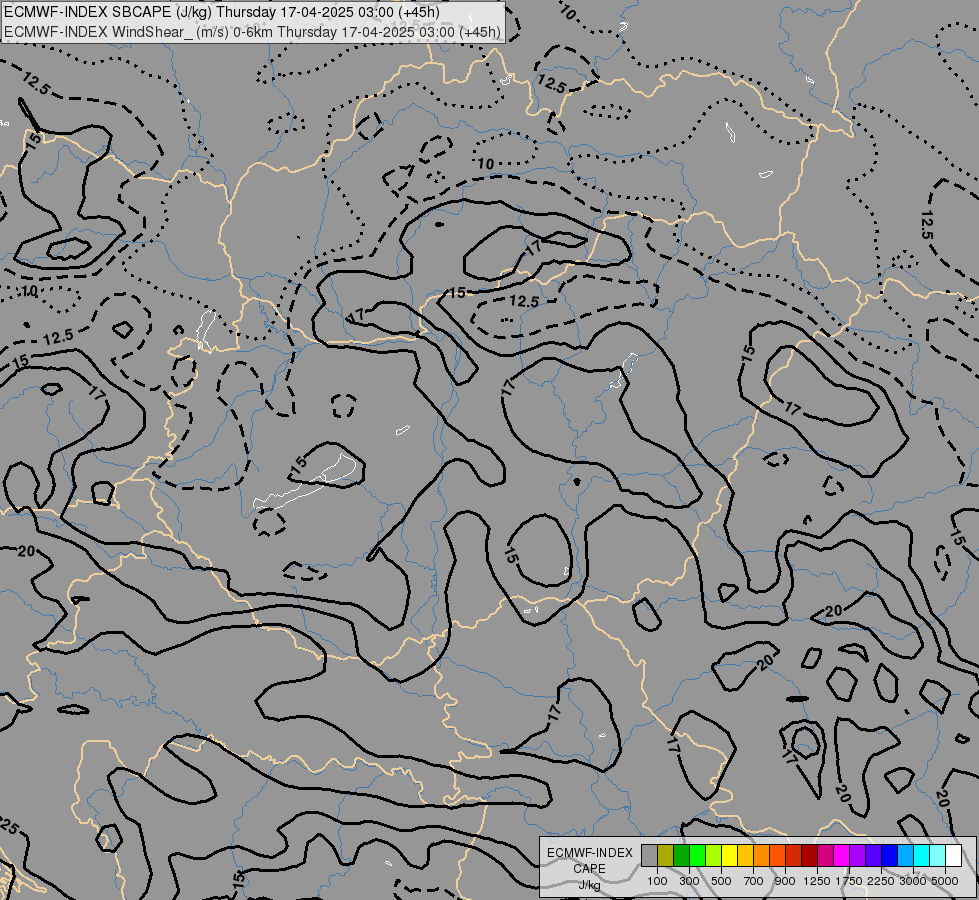Click the SBCAPE title line in the header
This screenshot has height=900, width=979.
coord(222,12)
